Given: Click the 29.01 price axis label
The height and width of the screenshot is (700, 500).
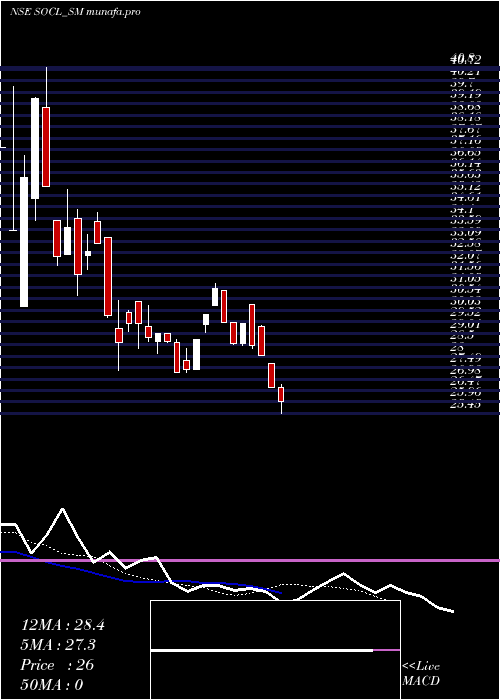Looking at the screenshot, I should click(x=466, y=325).
